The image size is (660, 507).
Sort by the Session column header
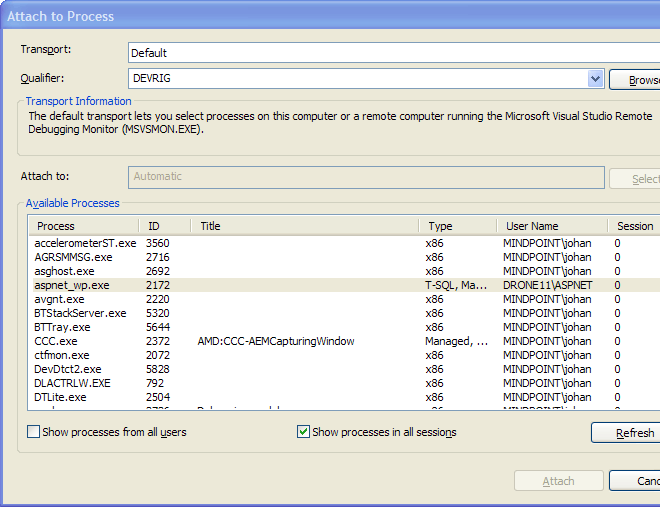pyautogui.click(x=634, y=226)
